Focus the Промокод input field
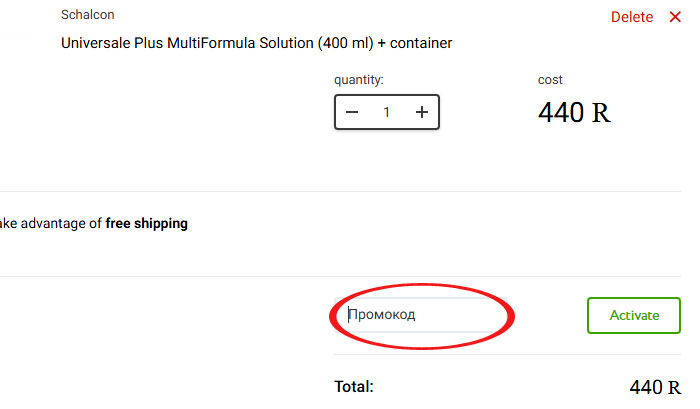Screen dimensions: 700x409 coord(421,315)
